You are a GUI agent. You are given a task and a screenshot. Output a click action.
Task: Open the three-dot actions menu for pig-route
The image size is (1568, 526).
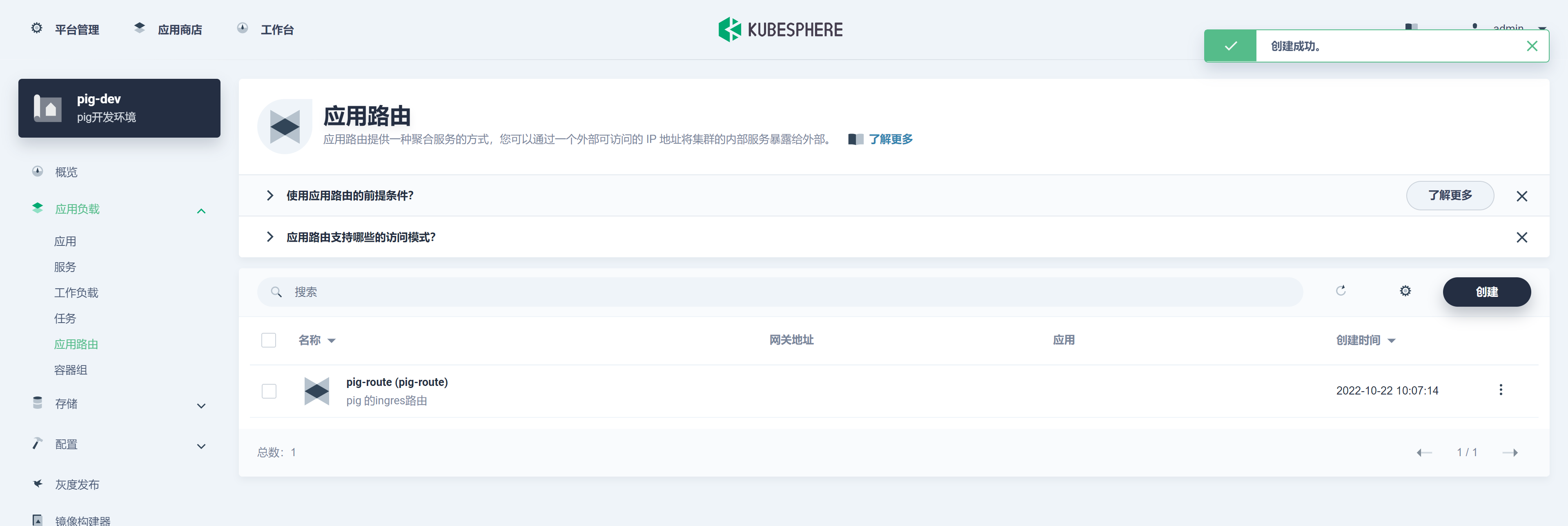(x=1501, y=390)
